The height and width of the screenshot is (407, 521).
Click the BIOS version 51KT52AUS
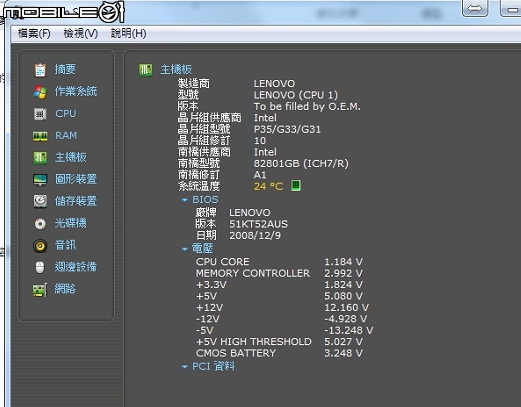click(x=258, y=224)
